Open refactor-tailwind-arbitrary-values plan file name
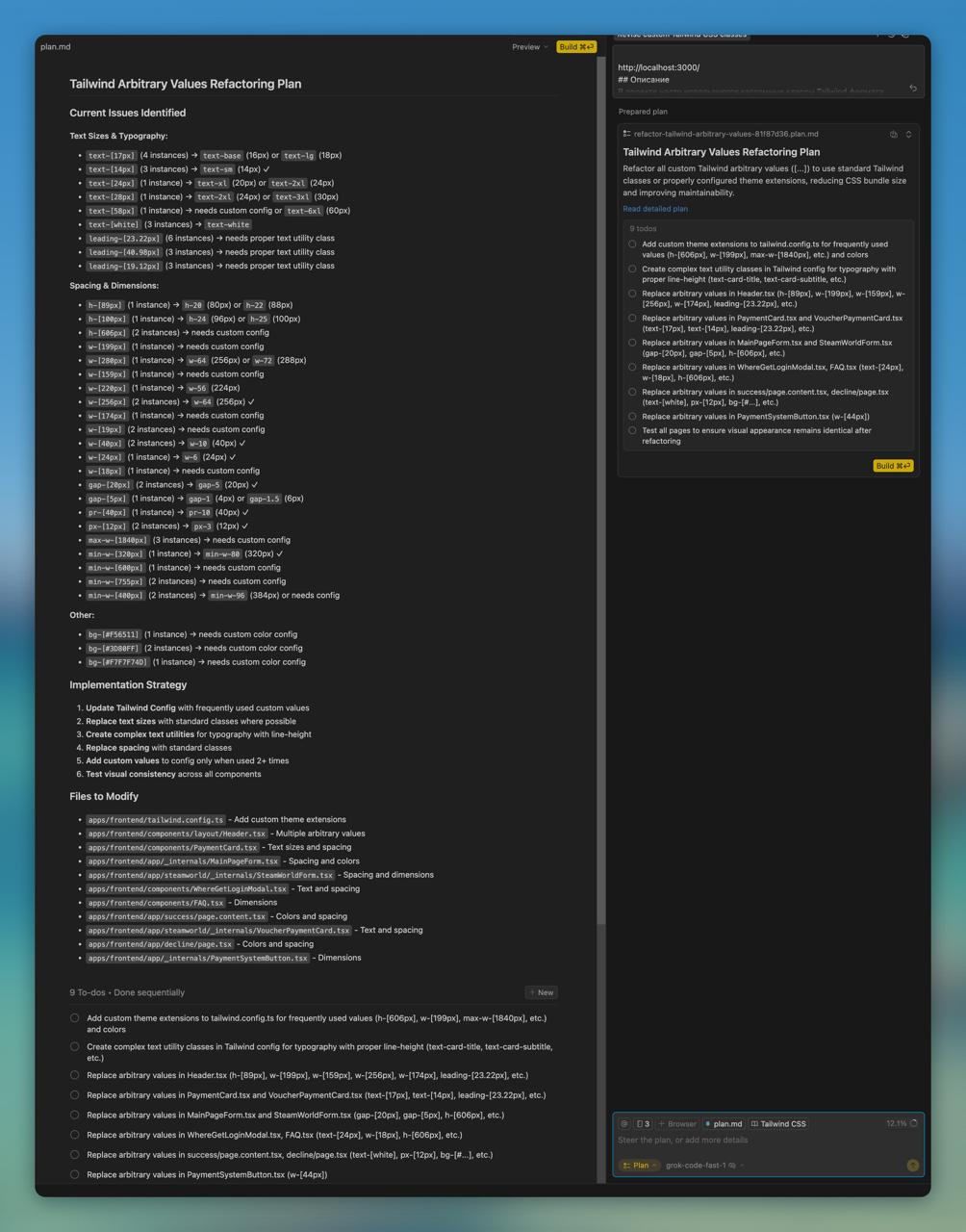Image resolution: width=966 pixels, height=1232 pixels. 725,134
